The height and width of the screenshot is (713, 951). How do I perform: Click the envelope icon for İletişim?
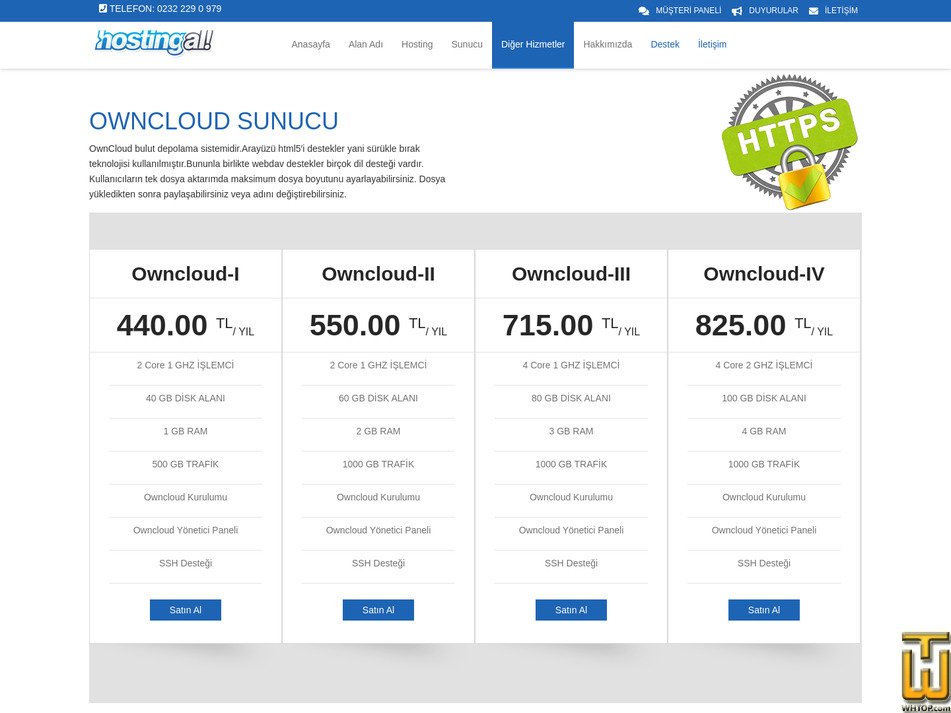point(813,11)
